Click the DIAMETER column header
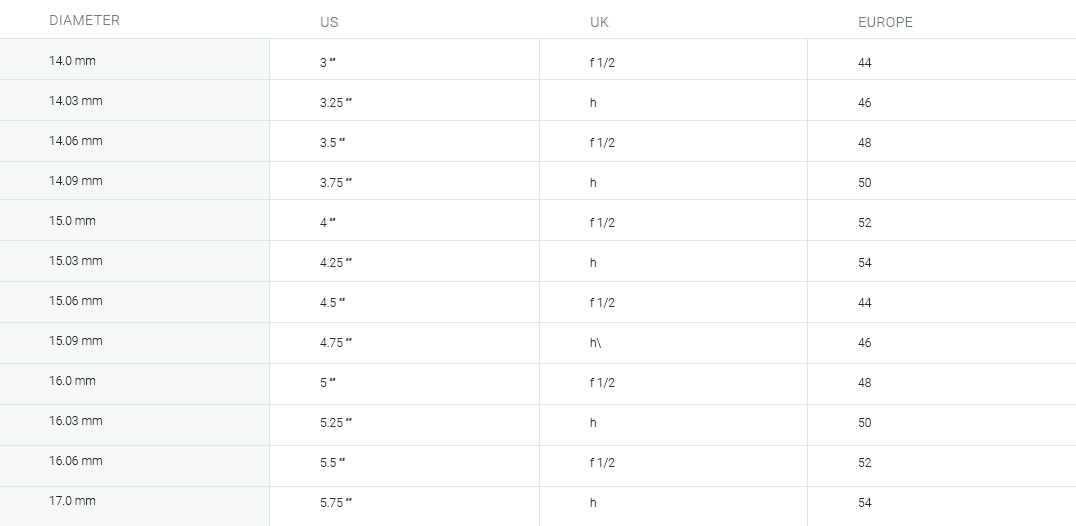Image resolution: width=1076 pixels, height=526 pixels. tap(84, 21)
